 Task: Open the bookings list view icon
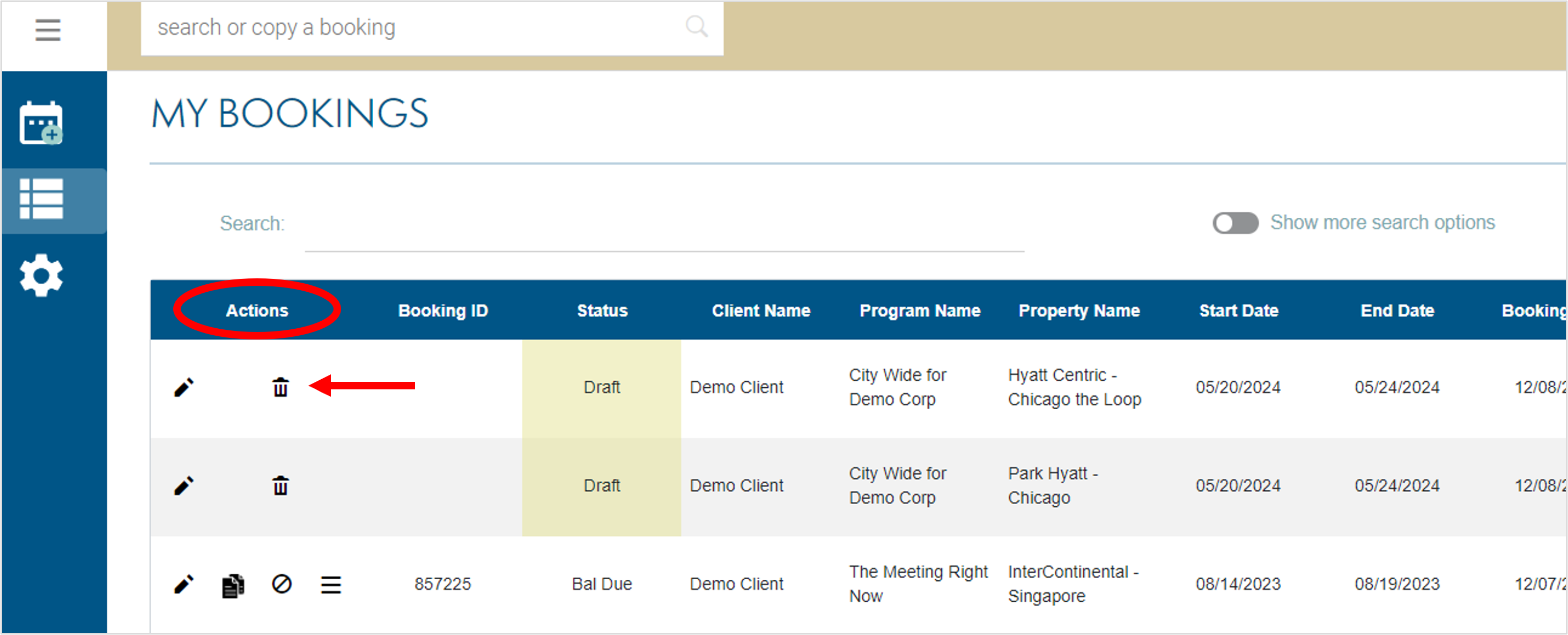click(x=41, y=199)
